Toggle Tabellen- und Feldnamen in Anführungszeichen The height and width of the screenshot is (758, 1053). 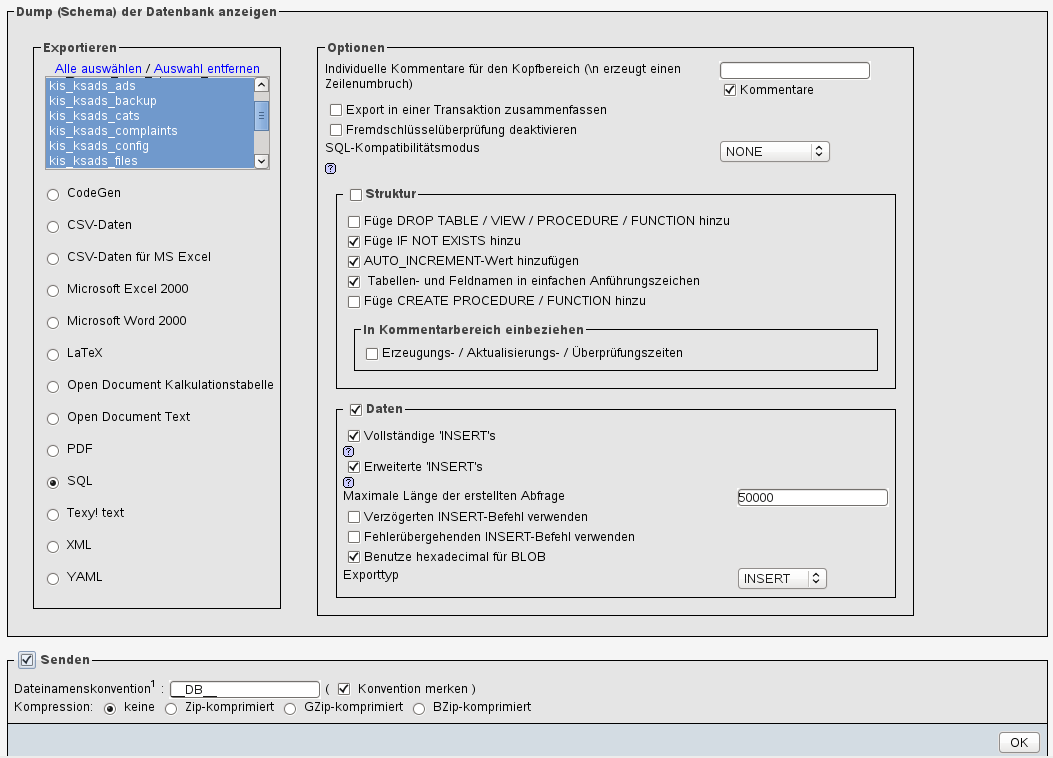point(354,282)
